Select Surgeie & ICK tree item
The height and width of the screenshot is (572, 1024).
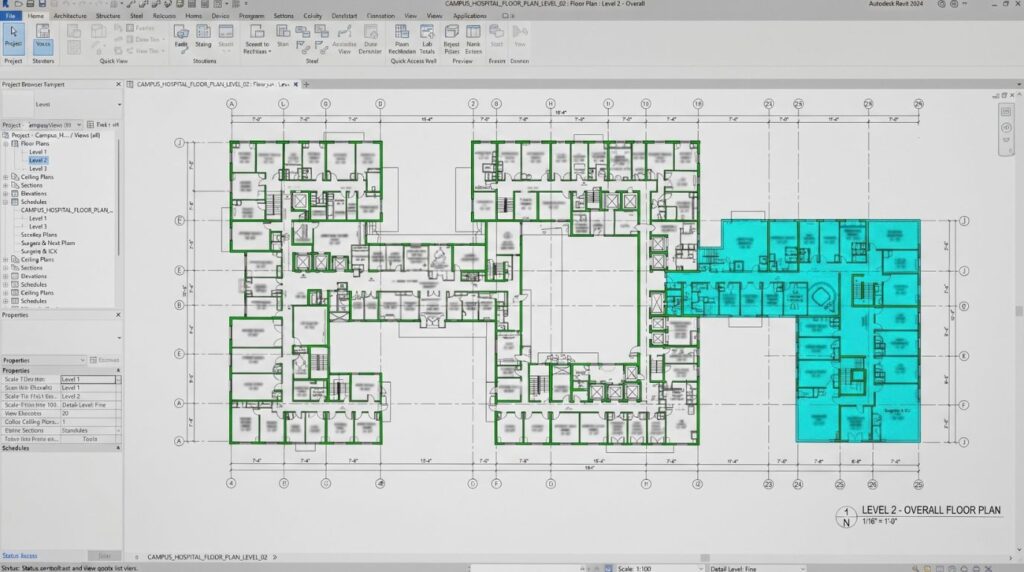39,251
